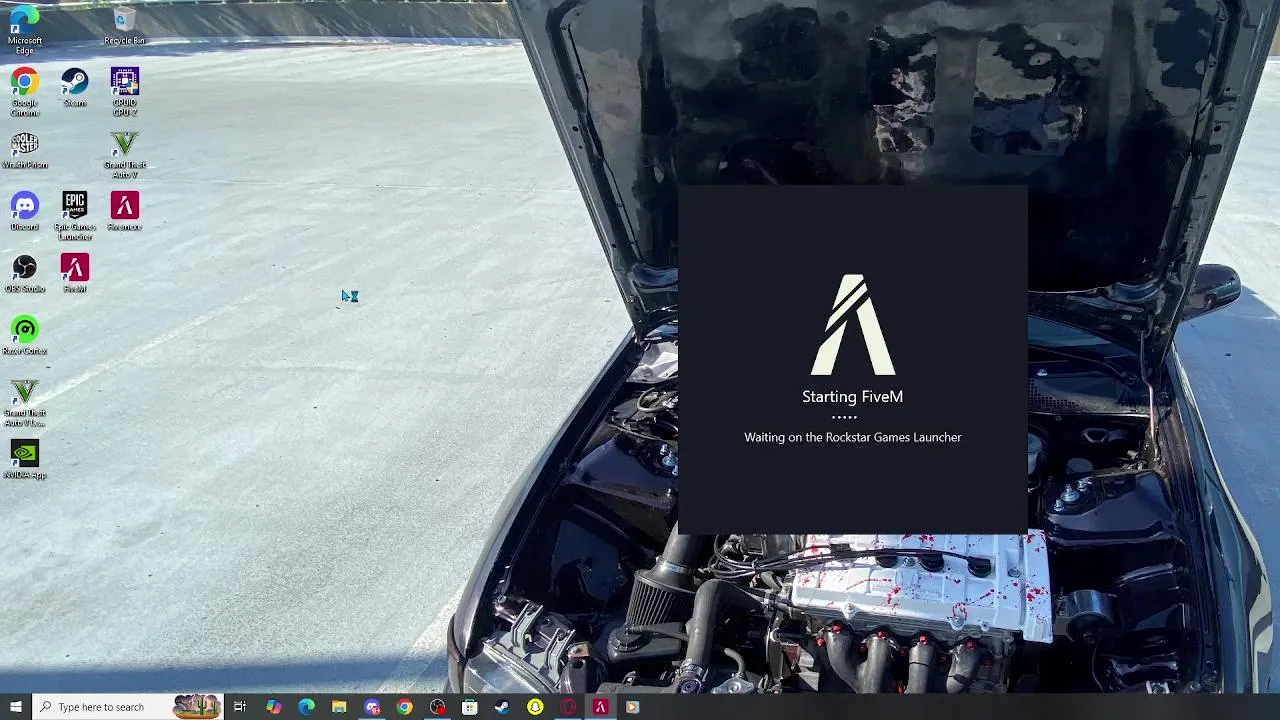The image size is (1280, 720).
Task: Open the orange media player taskbar icon
Action: coord(632,707)
